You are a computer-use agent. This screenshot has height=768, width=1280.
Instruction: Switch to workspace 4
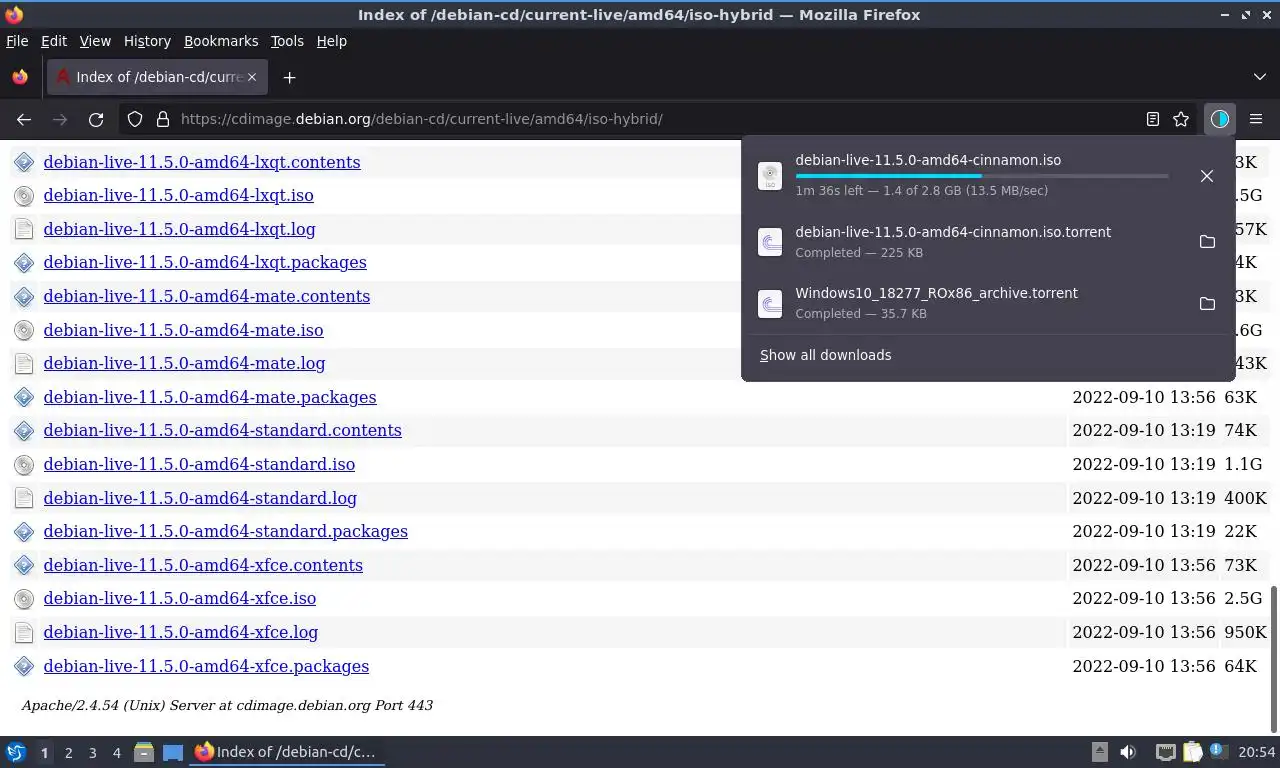(x=116, y=752)
